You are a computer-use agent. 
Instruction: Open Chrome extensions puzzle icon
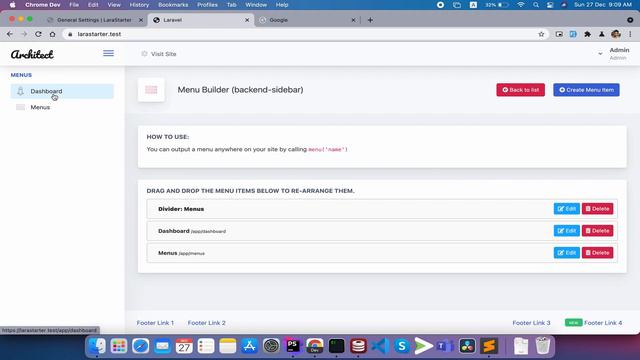coord(587,34)
